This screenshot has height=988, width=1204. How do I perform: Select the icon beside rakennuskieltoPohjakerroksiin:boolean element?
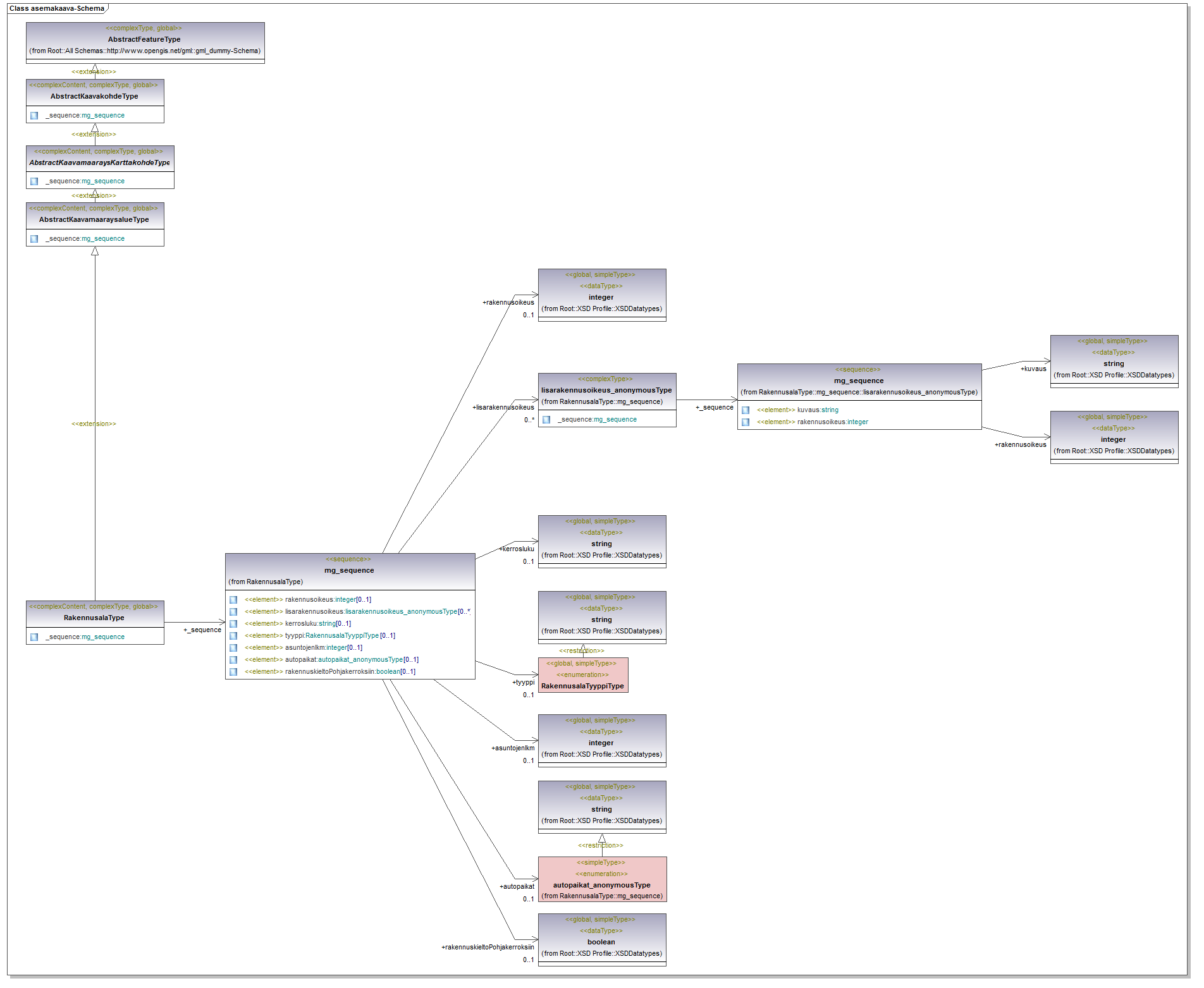233,672
